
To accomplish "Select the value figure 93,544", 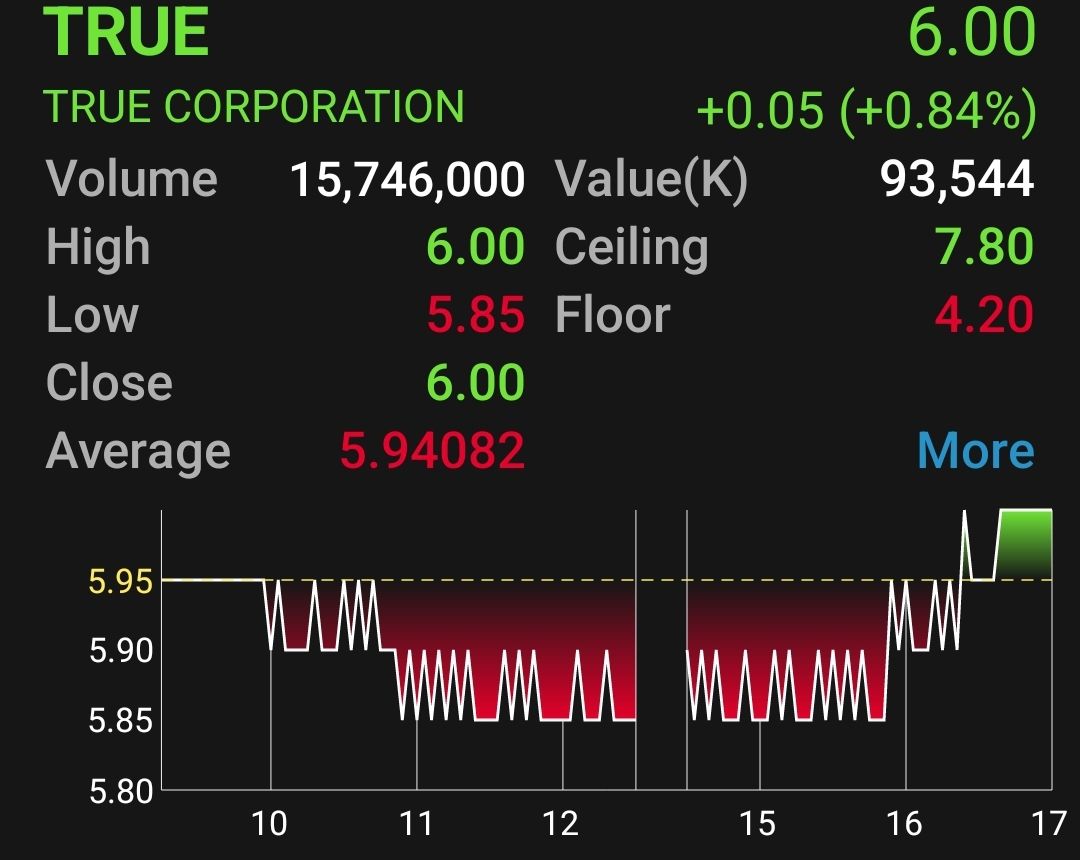I will 957,180.
